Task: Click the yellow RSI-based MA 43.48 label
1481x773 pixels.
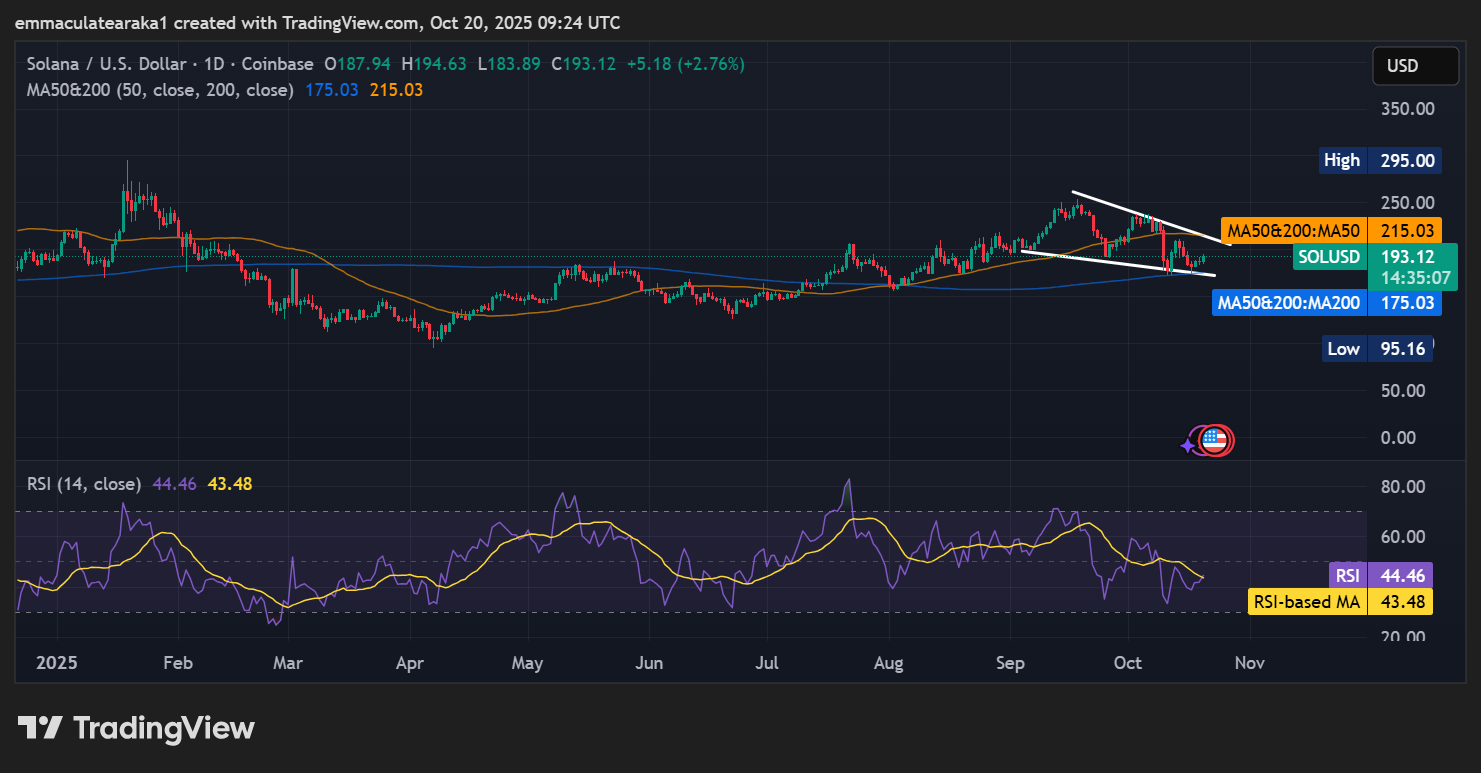Action: click(x=1341, y=602)
